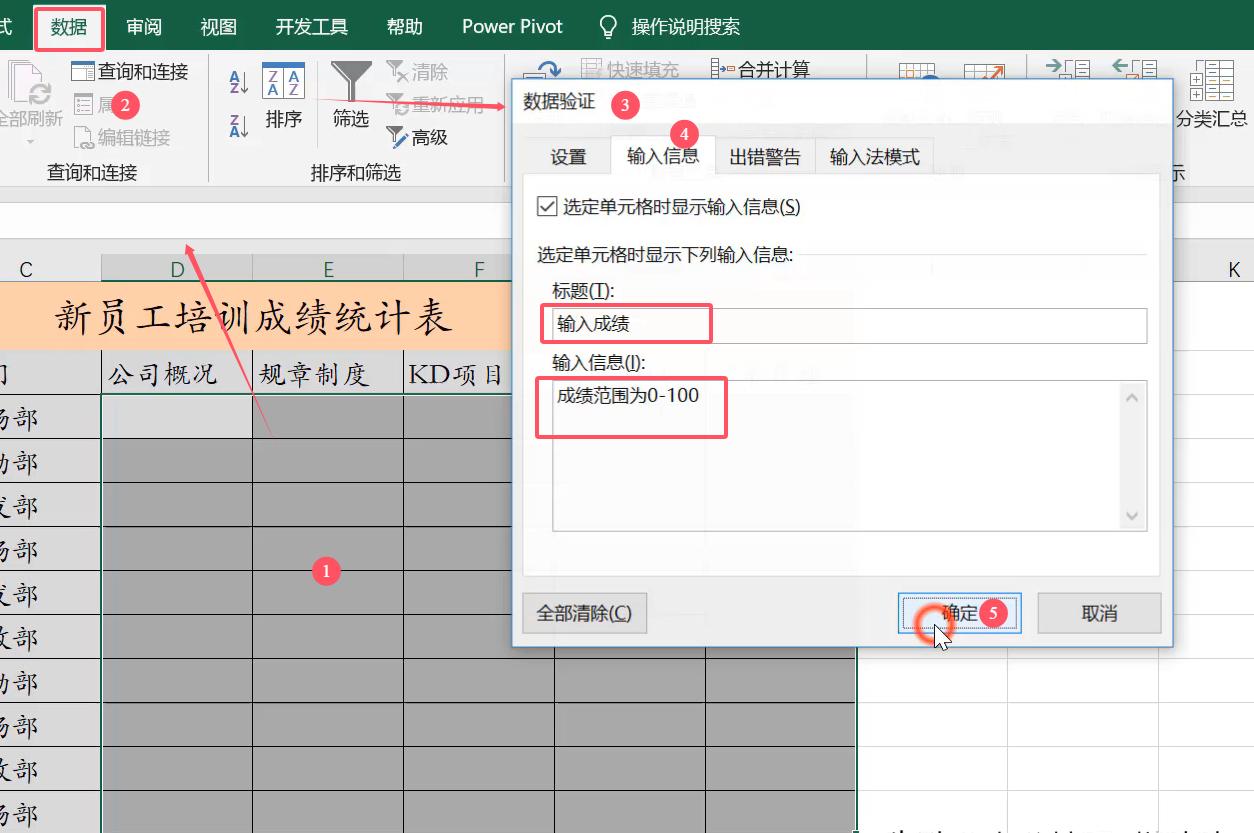This screenshot has height=833, width=1254.
Task: Click the 取消 button
Action: [x=1099, y=613]
